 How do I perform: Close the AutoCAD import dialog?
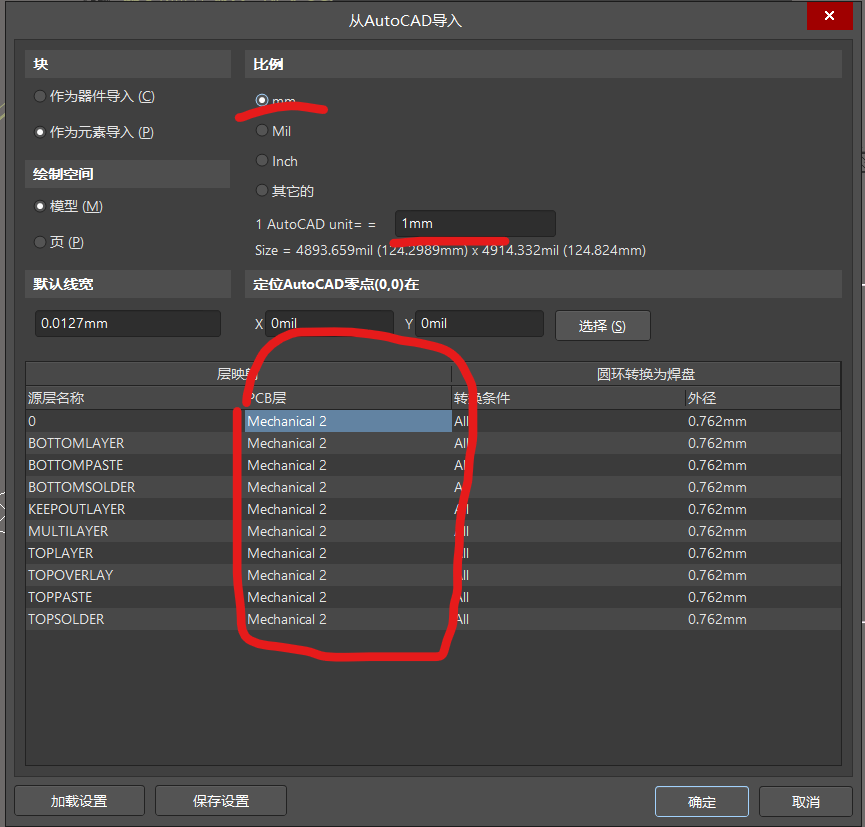829,16
